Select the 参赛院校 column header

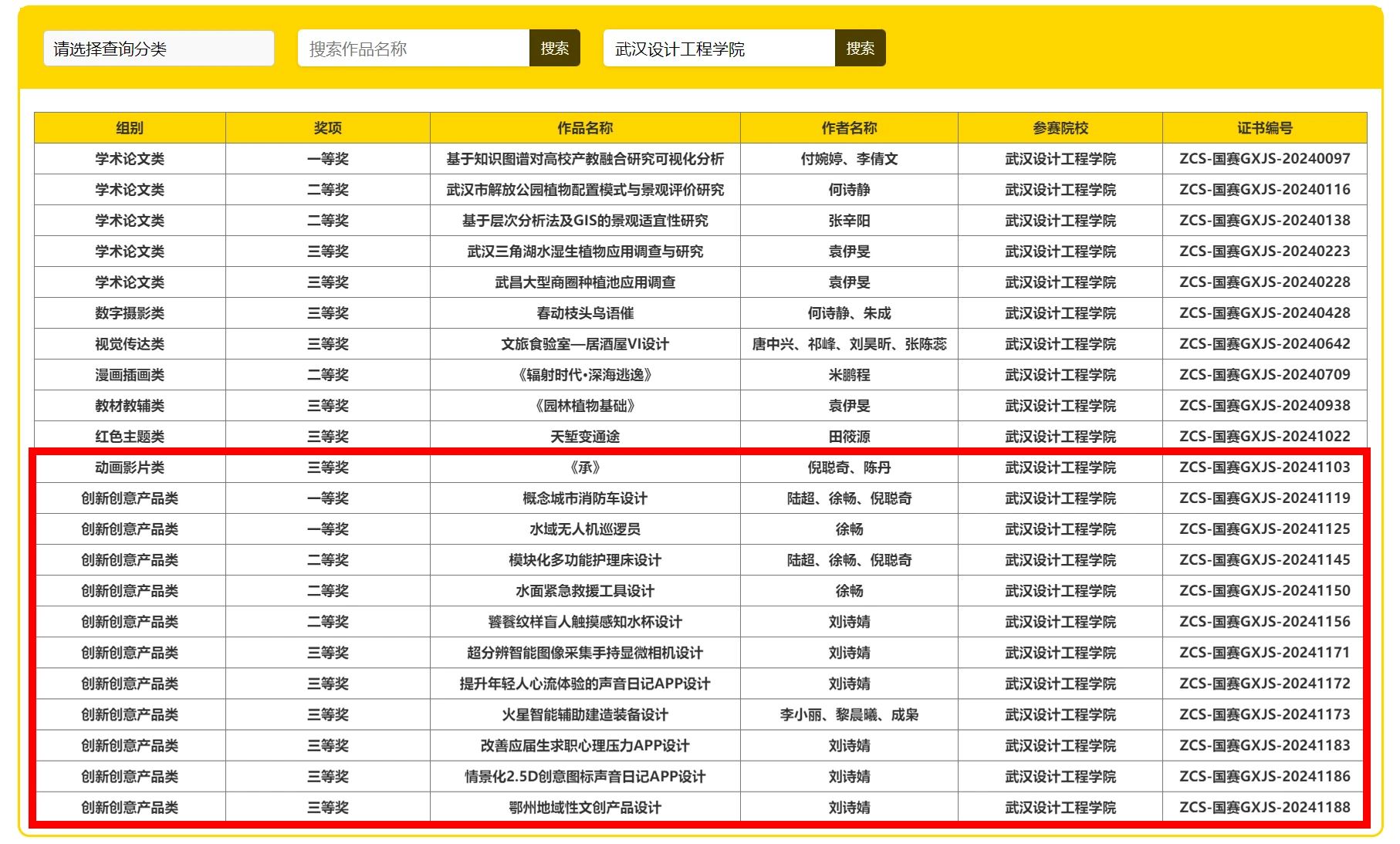coord(1060,128)
